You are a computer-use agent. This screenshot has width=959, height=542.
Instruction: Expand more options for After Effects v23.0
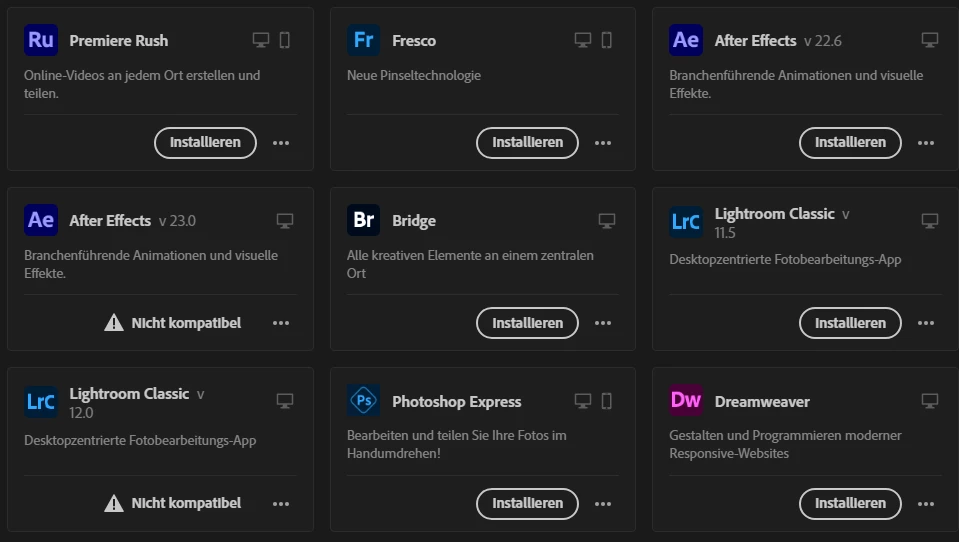pos(281,323)
